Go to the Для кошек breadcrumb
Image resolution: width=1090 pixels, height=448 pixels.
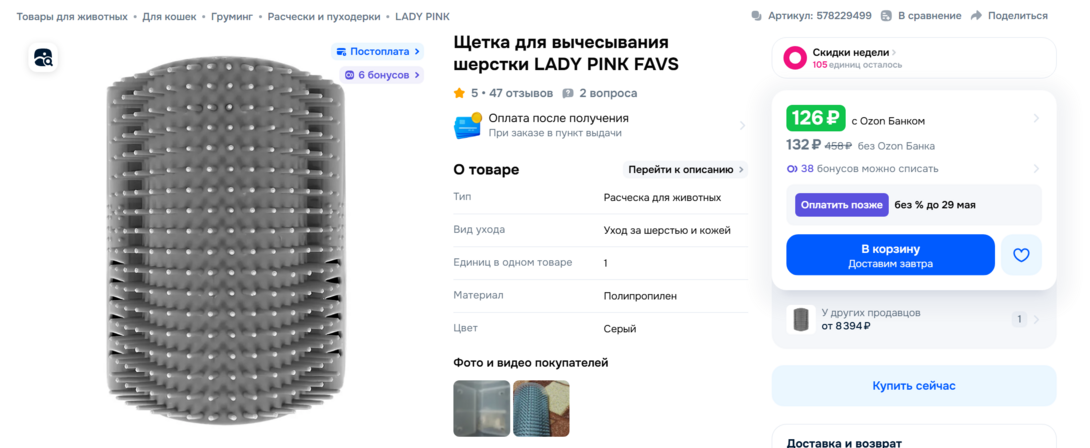[170, 16]
